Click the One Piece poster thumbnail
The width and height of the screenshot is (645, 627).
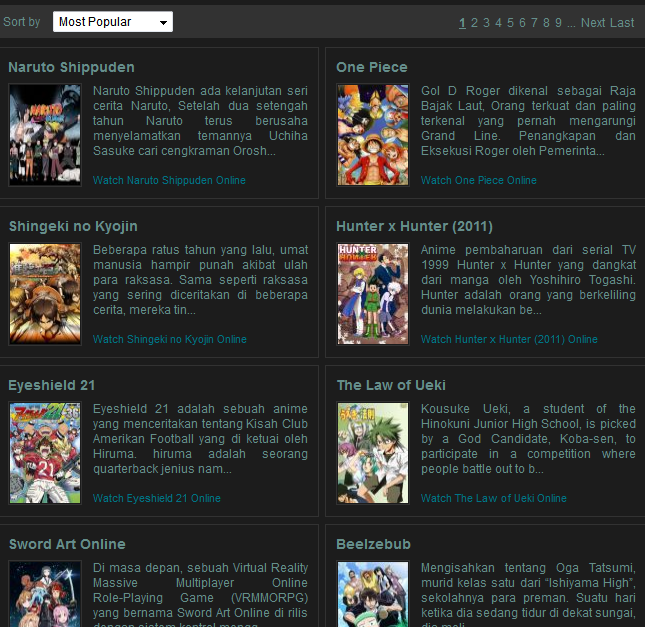pos(373,135)
